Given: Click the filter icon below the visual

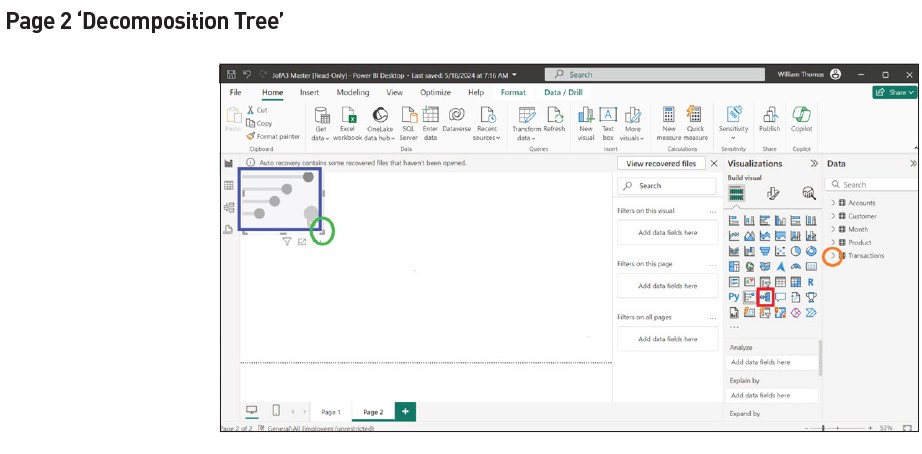Looking at the screenshot, I should [287, 242].
